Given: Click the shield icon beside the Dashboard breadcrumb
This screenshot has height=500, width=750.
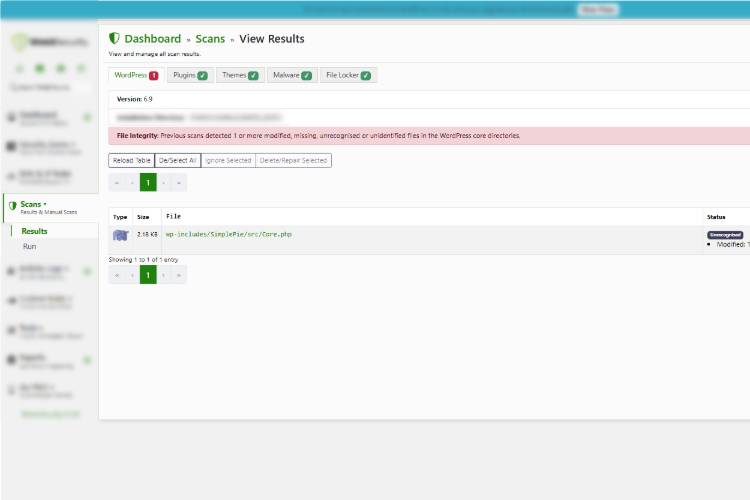Looking at the screenshot, I should coord(114,39).
